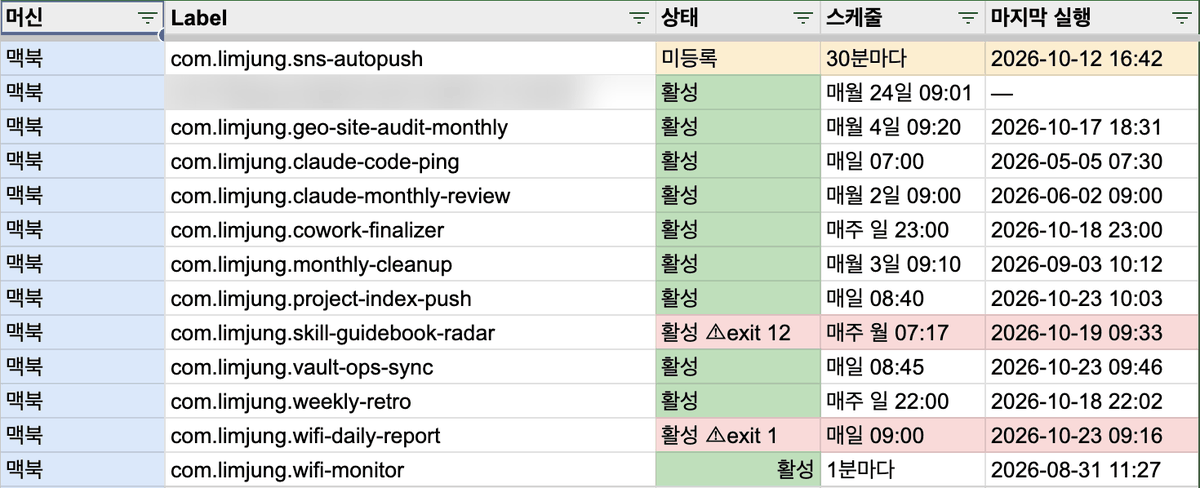Click the 1분마다 schedule cell

[902, 470]
